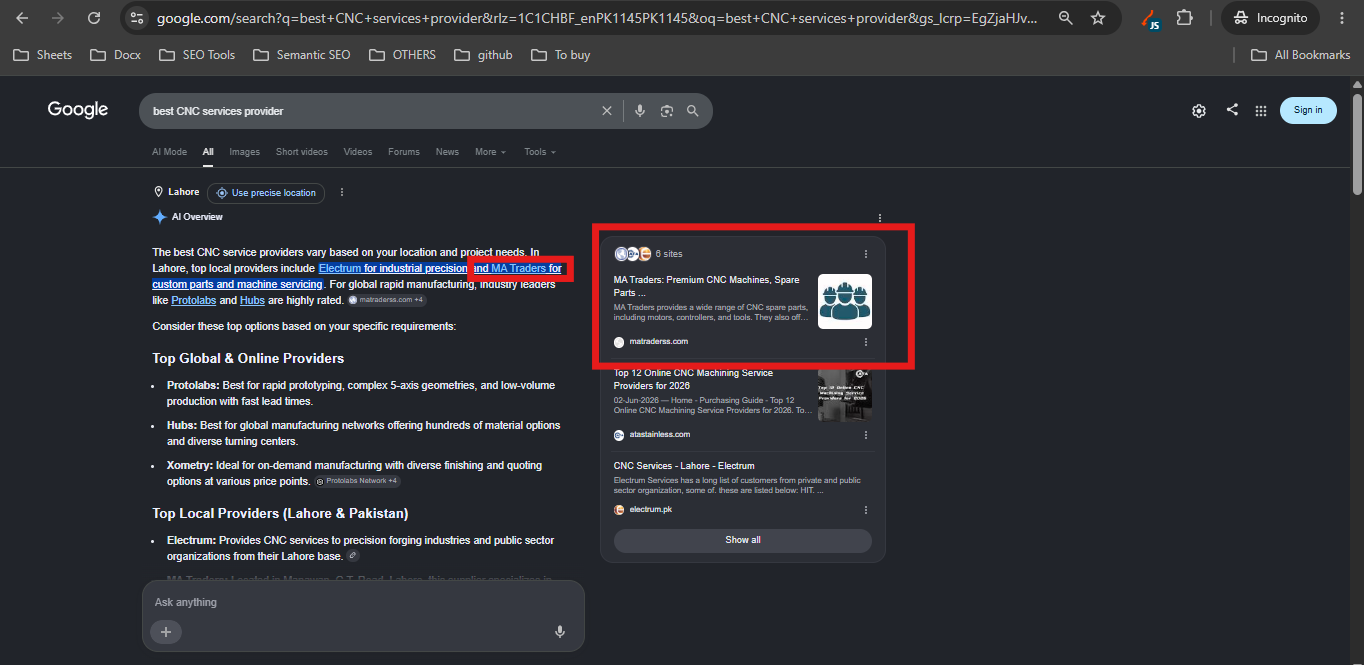The width and height of the screenshot is (1364, 665).
Task: Follow the Protolabs link
Action: point(193,300)
